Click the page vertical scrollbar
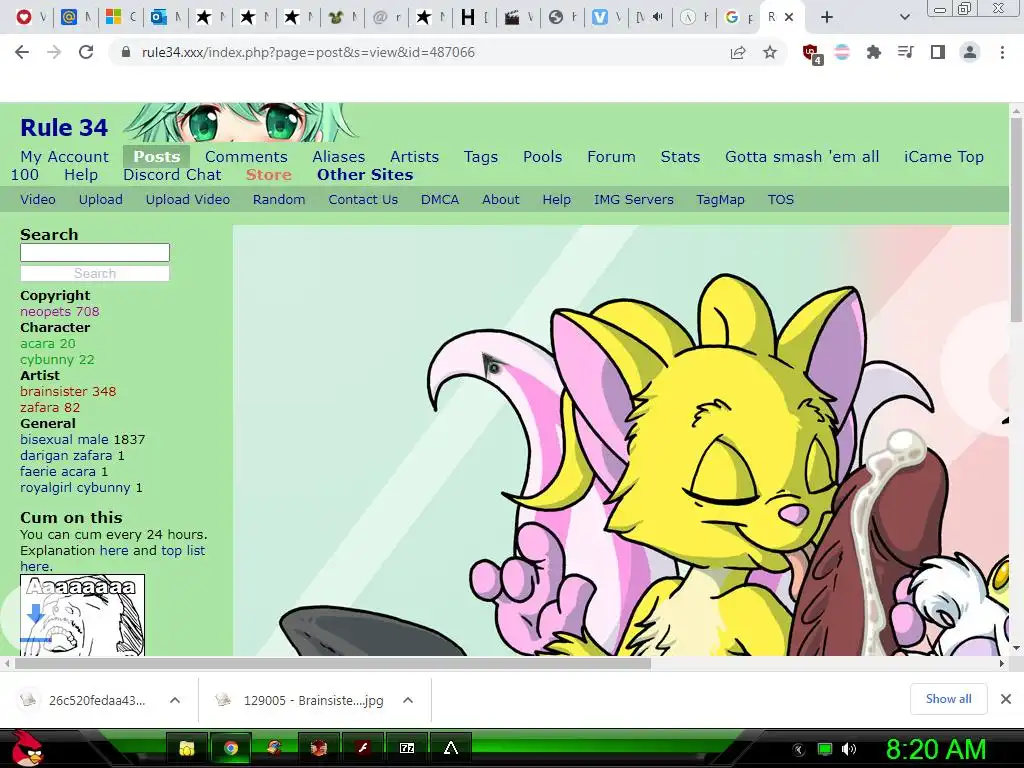This screenshot has width=1024, height=768. [x=1016, y=220]
